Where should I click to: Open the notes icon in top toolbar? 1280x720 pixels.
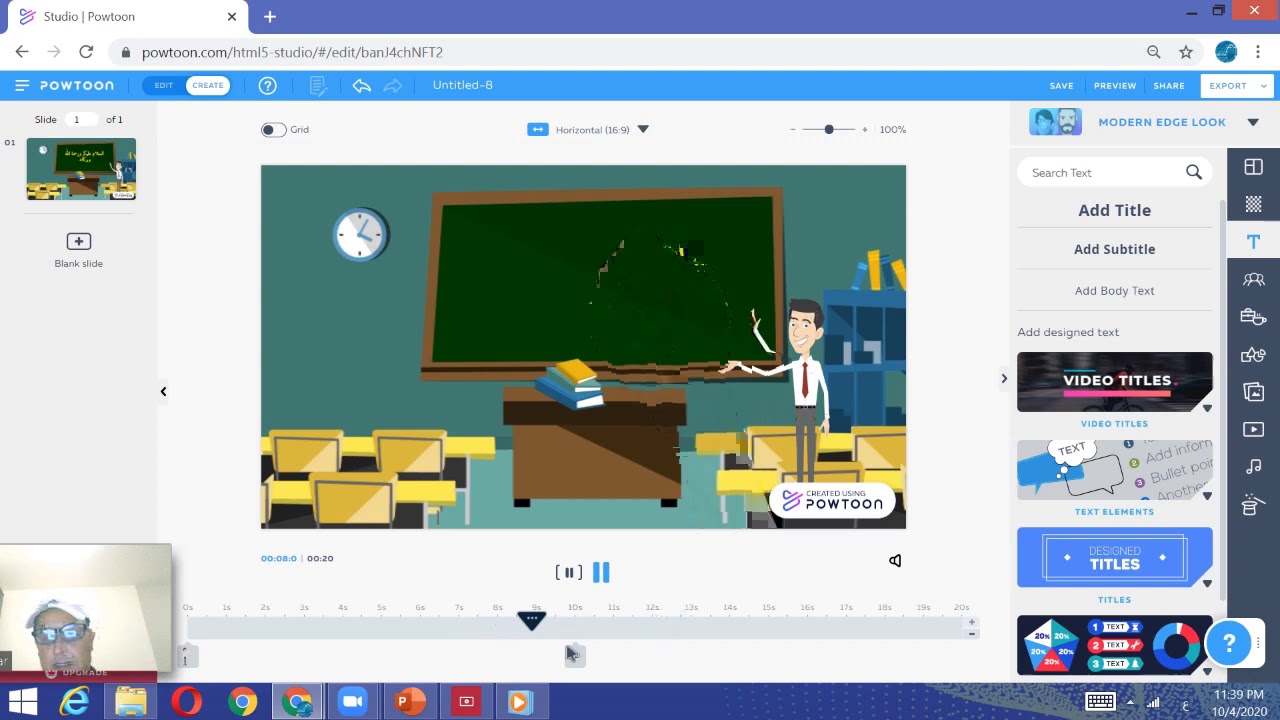pyautogui.click(x=318, y=86)
